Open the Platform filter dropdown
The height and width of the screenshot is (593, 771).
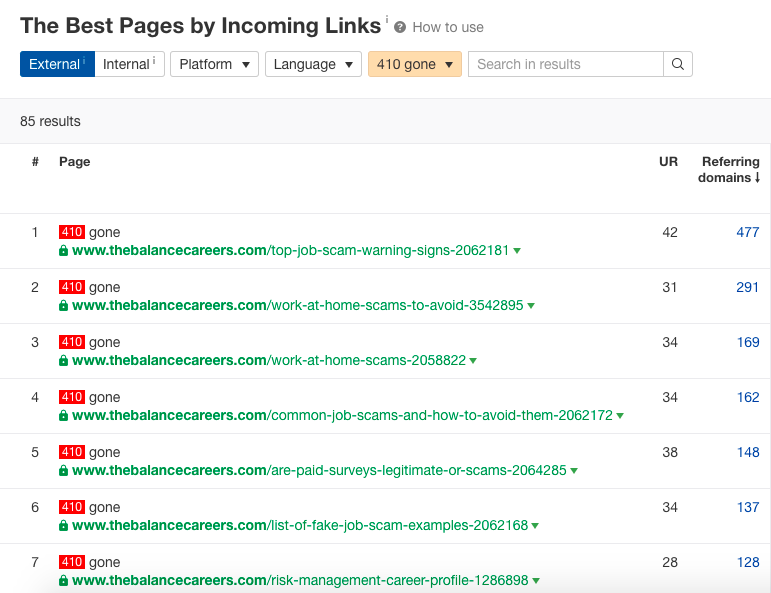[214, 64]
